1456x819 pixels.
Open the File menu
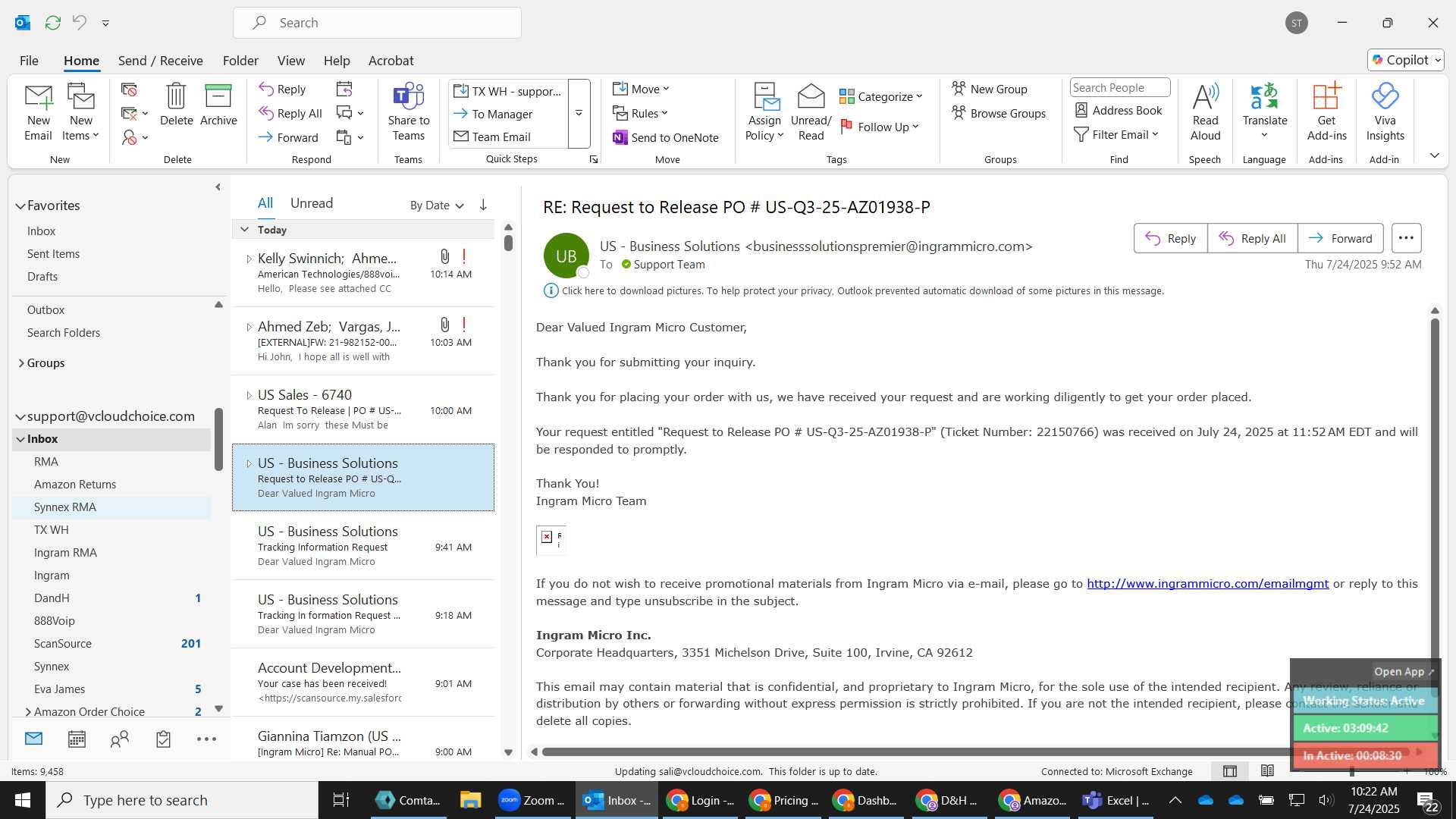[29, 61]
